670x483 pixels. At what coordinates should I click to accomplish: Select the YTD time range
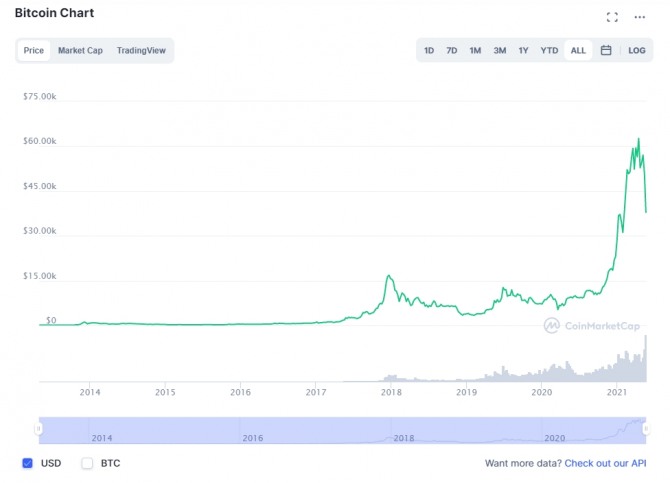pyautogui.click(x=549, y=50)
